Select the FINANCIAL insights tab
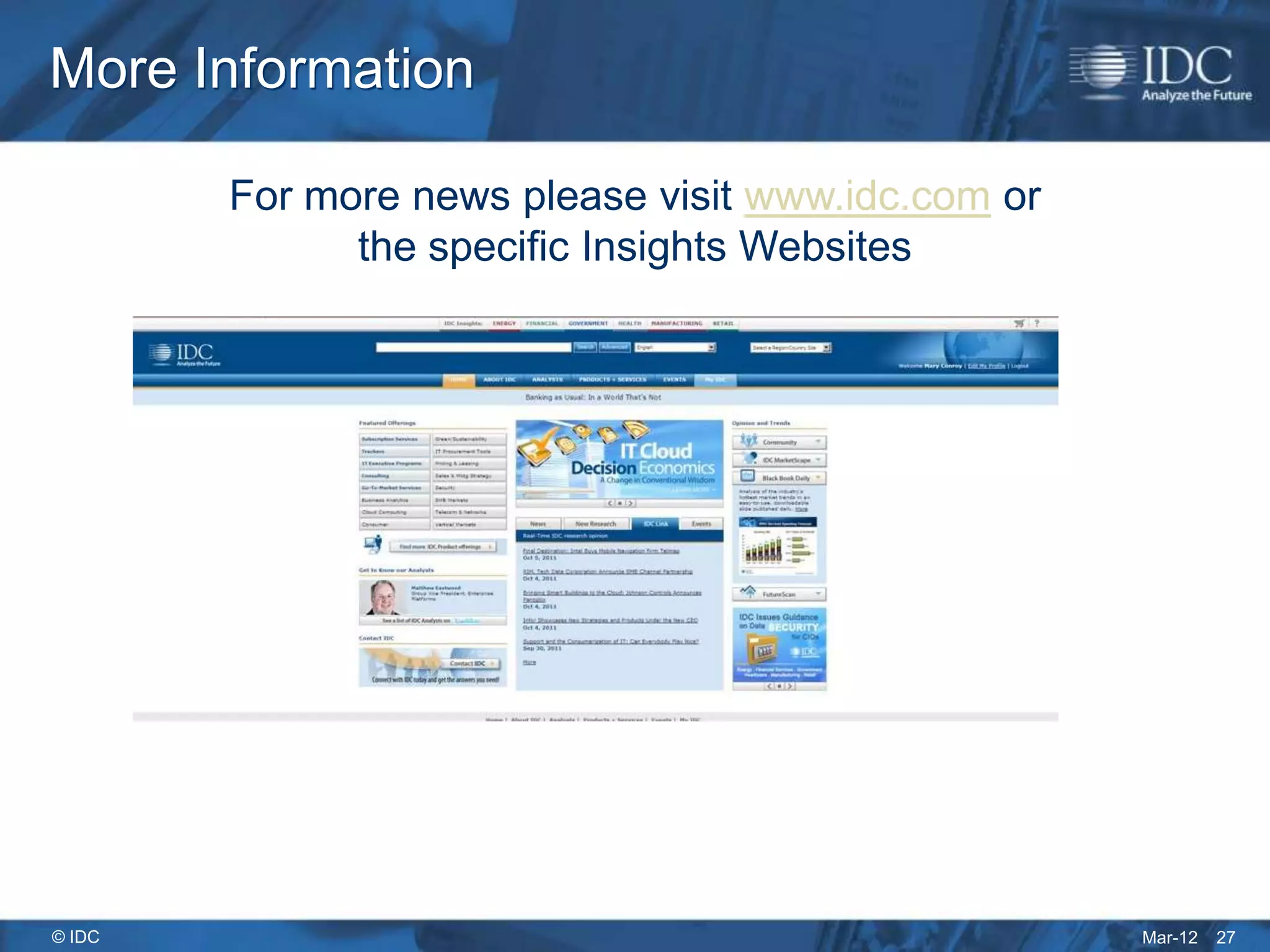Image resolution: width=1270 pixels, height=952 pixels. tap(542, 324)
